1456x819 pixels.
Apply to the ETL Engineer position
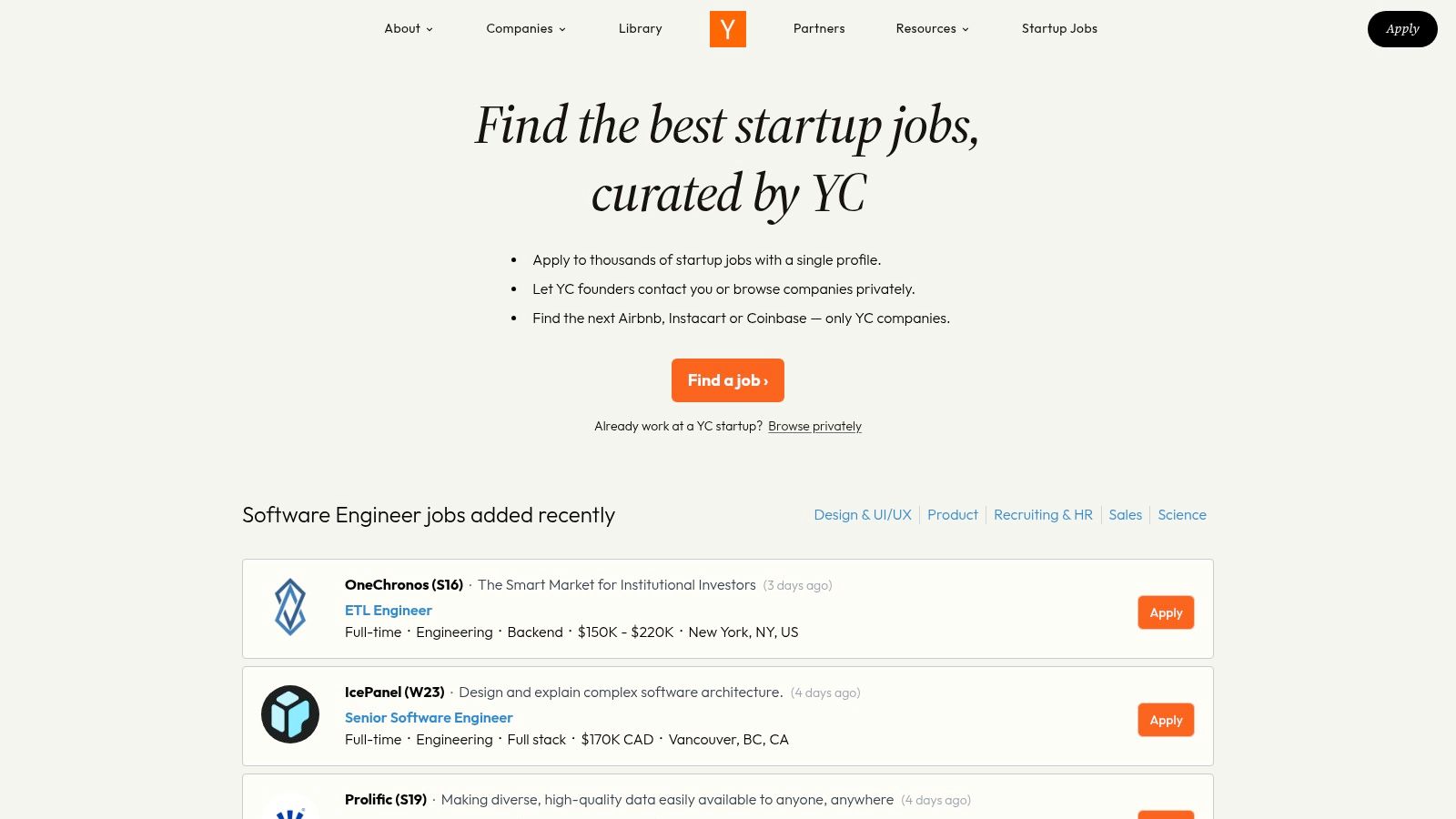point(1166,612)
